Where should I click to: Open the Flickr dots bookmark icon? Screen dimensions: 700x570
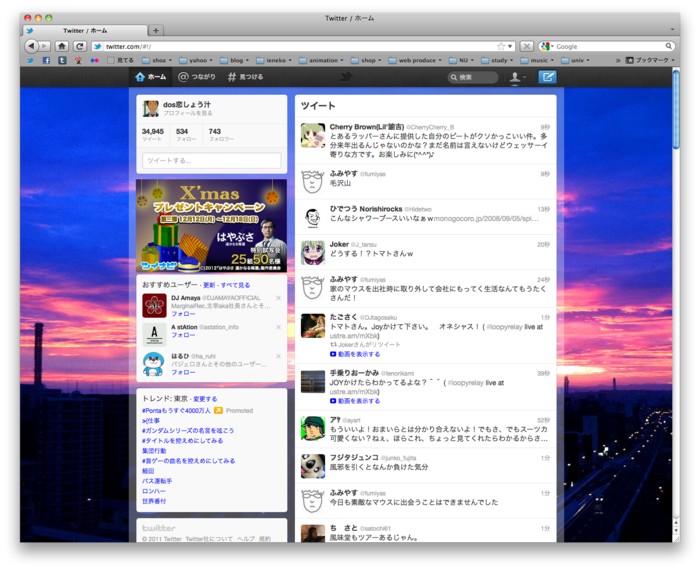[x=94, y=60]
